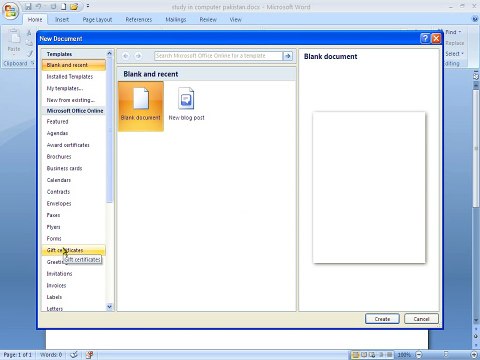480x360 pixels.
Task: Open the Review ribbon tab
Action: coord(208,20)
